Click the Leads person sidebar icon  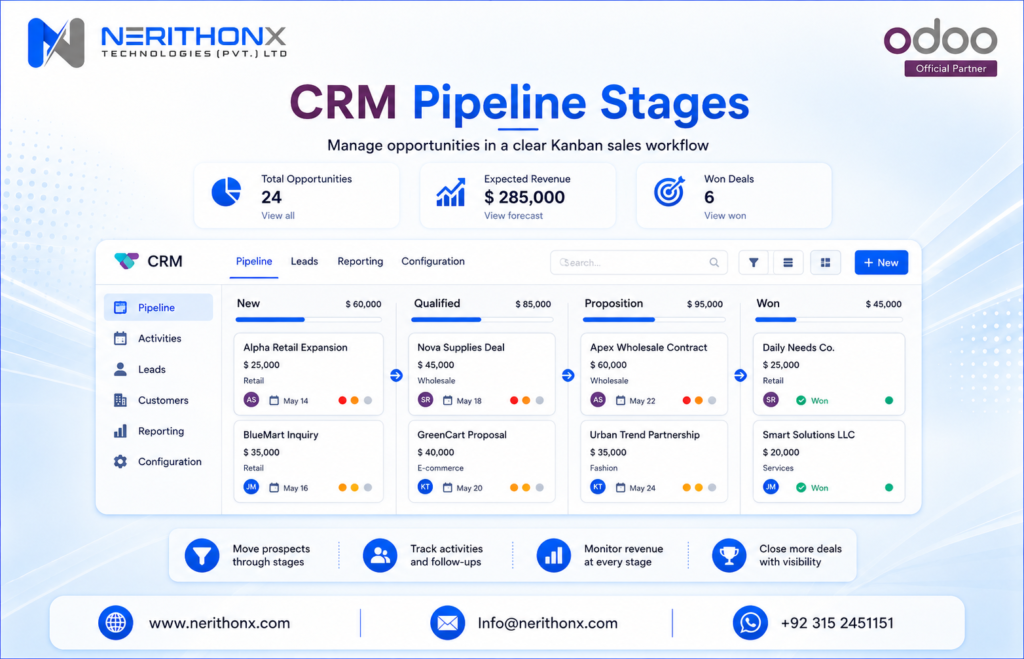120,369
